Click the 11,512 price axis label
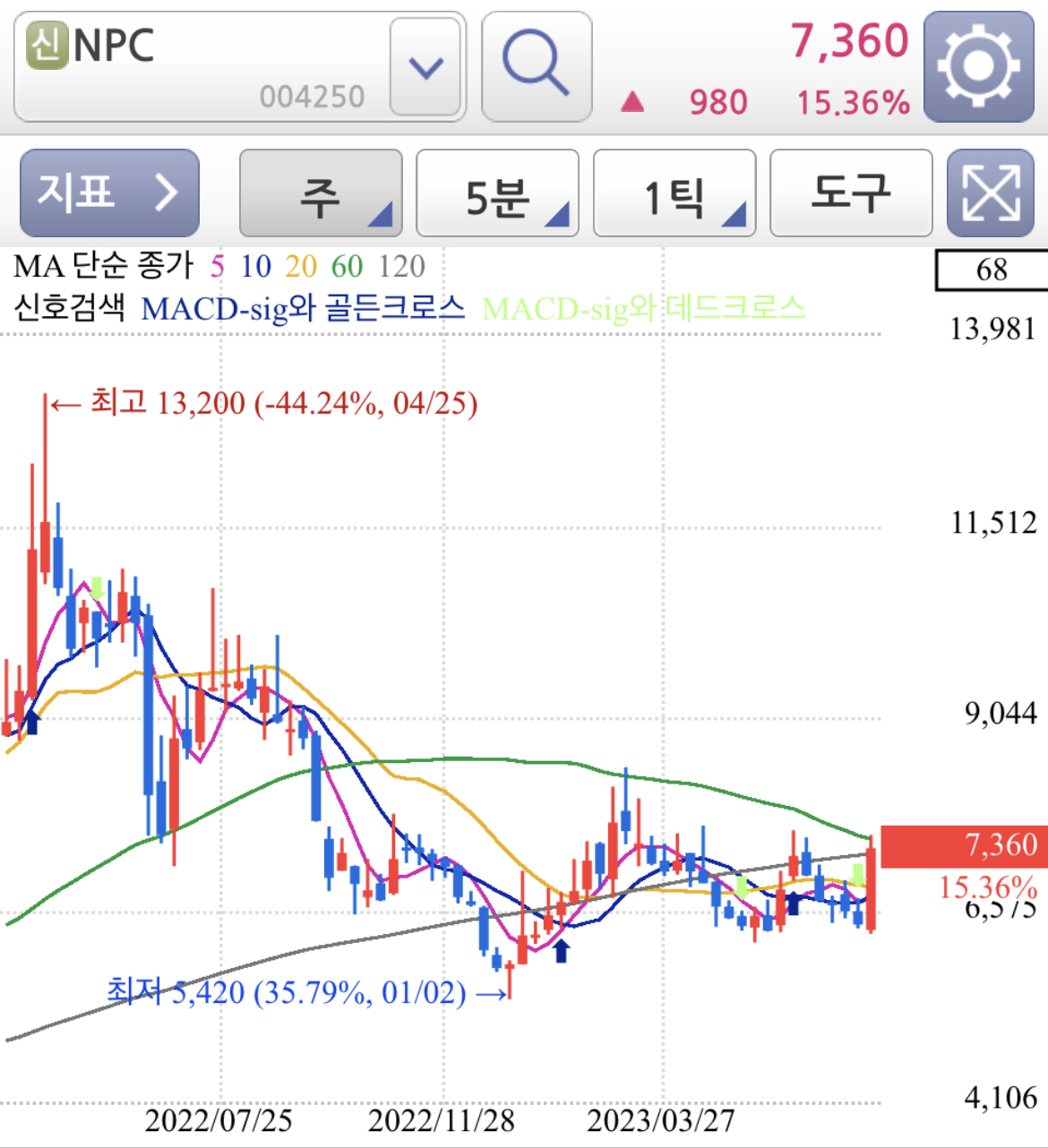Image resolution: width=1048 pixels, height=1148 pixels. click(993, 523)
